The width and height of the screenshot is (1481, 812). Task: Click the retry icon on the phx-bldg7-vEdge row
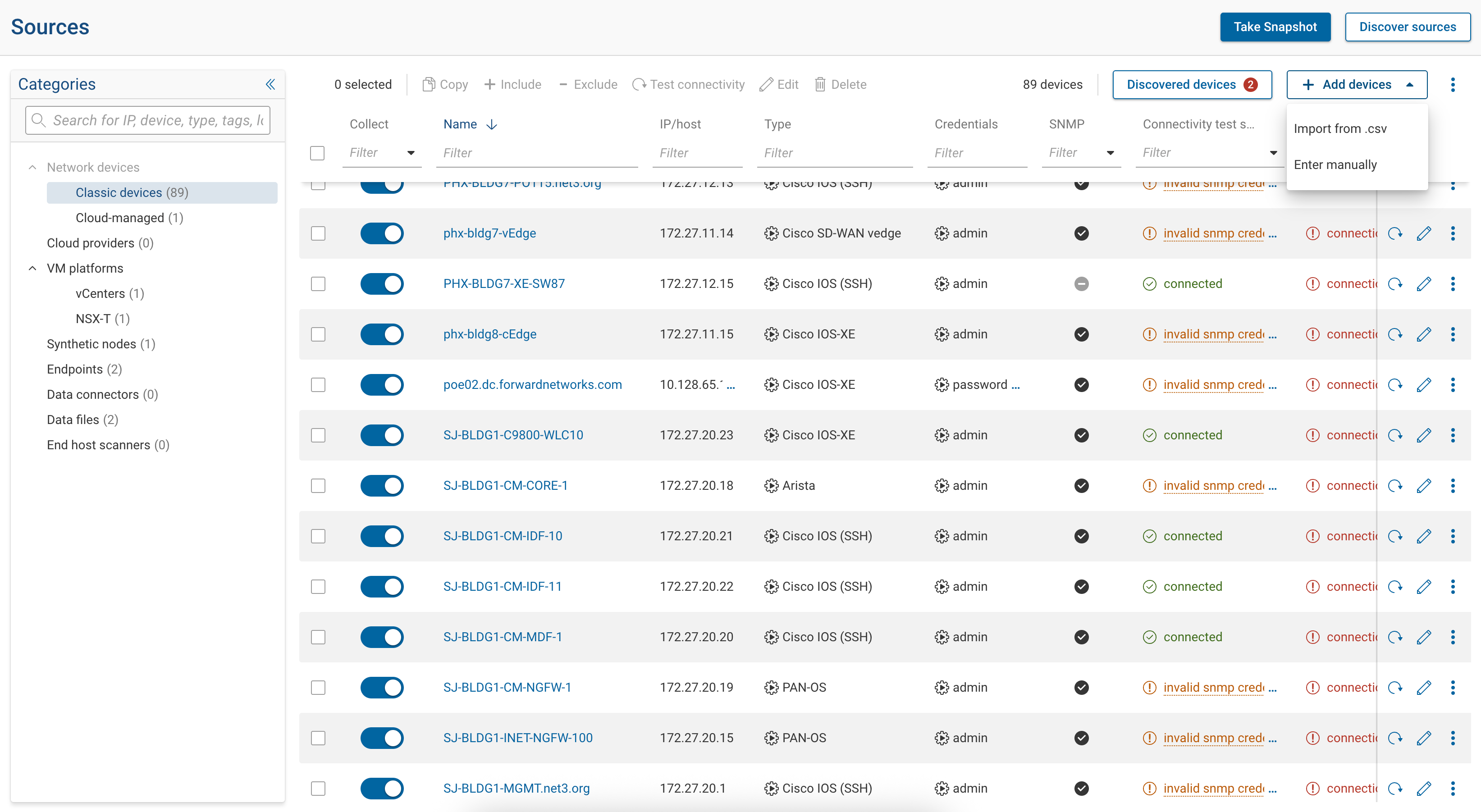pyautogui.click(x=1396, y=233)
